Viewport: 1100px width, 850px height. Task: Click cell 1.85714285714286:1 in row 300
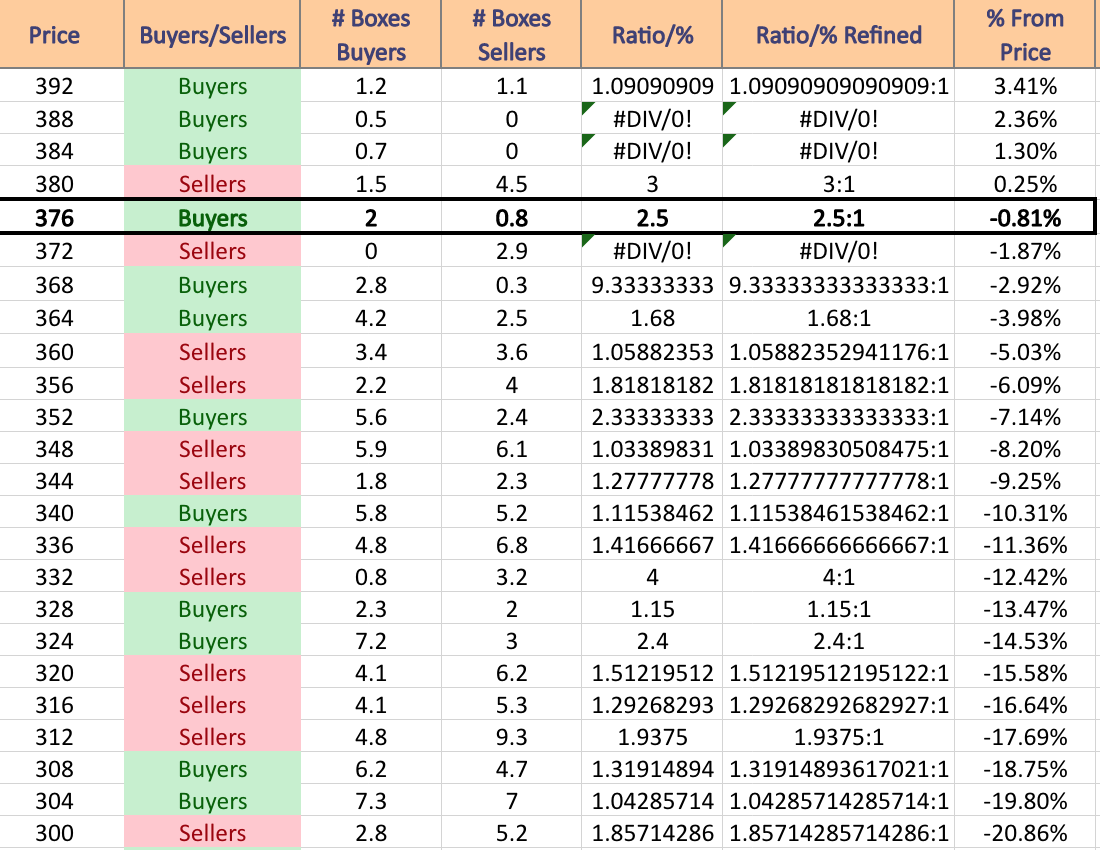point(838,833)
